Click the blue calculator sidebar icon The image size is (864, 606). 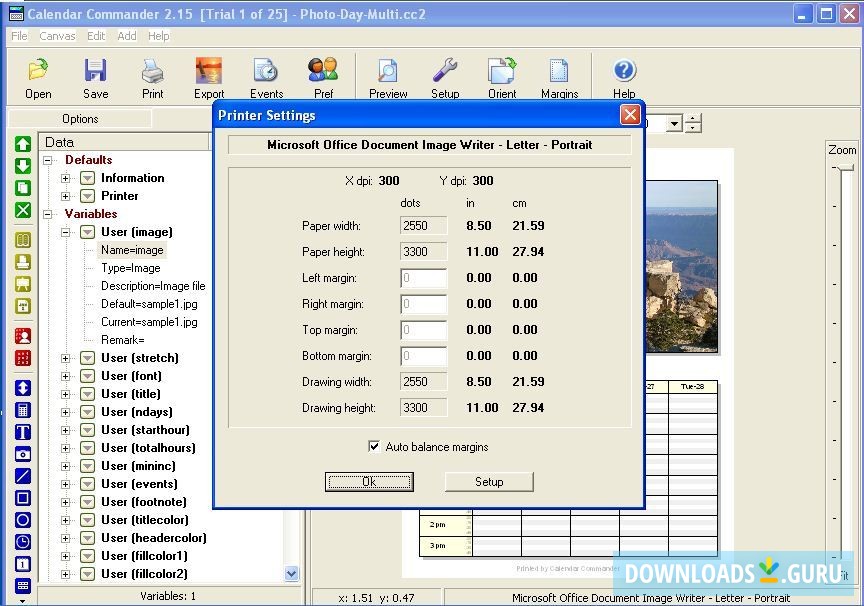coord(23,410)
